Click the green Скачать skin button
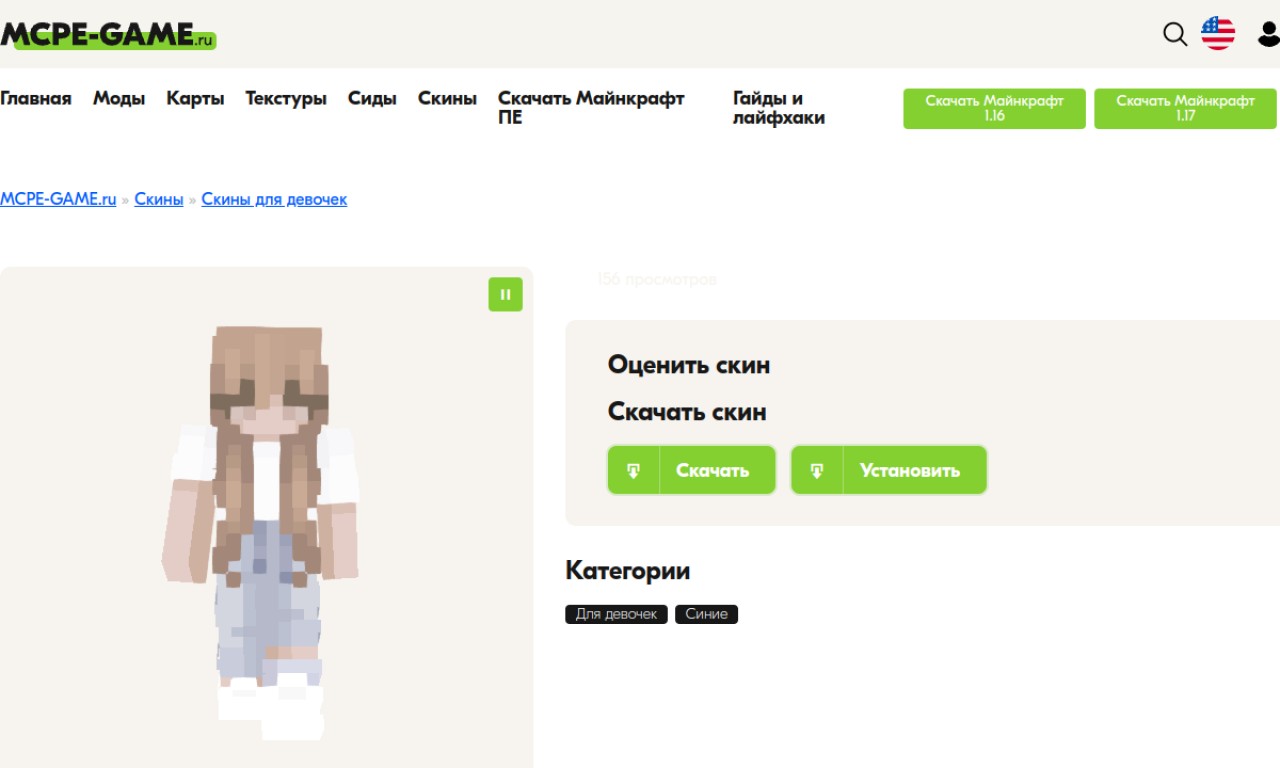Viewport: 1280px width, 768px height. (x=692, y=470)
